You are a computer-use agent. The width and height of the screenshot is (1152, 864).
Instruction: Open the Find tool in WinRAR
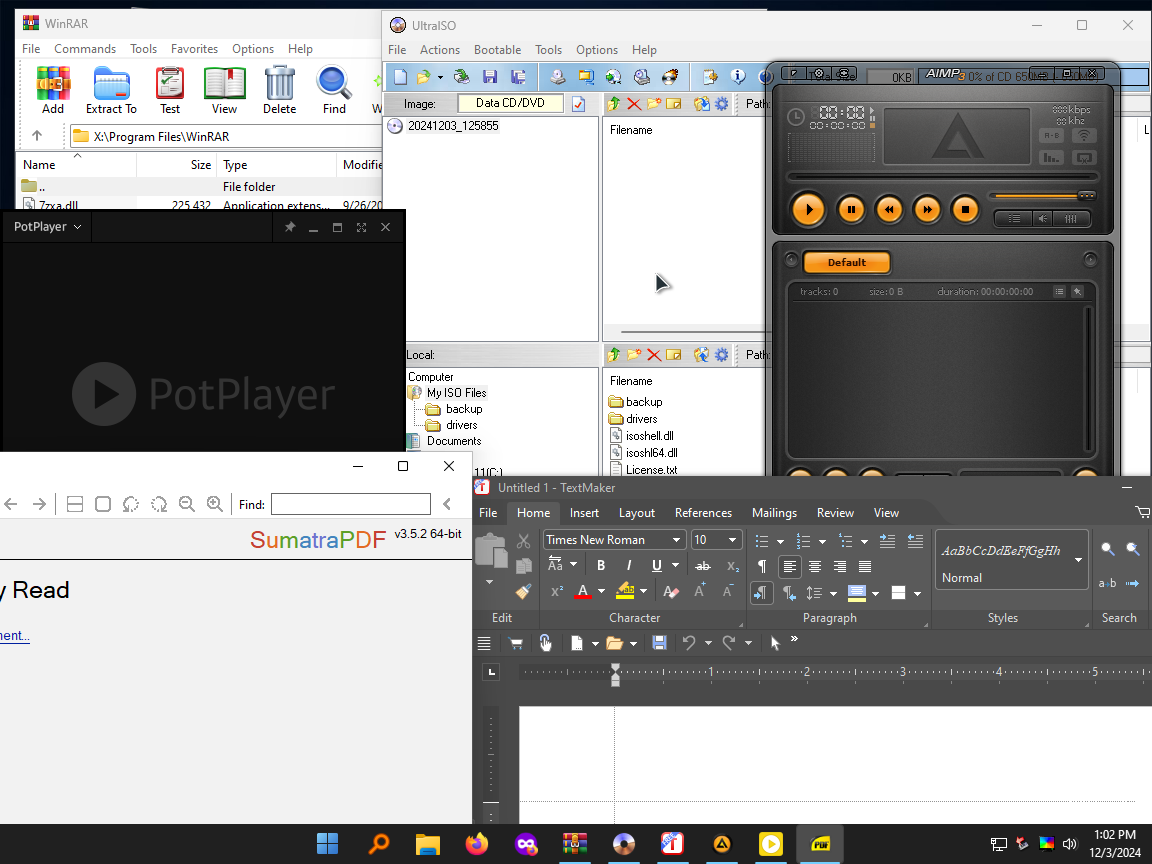[x=333, y=88]
